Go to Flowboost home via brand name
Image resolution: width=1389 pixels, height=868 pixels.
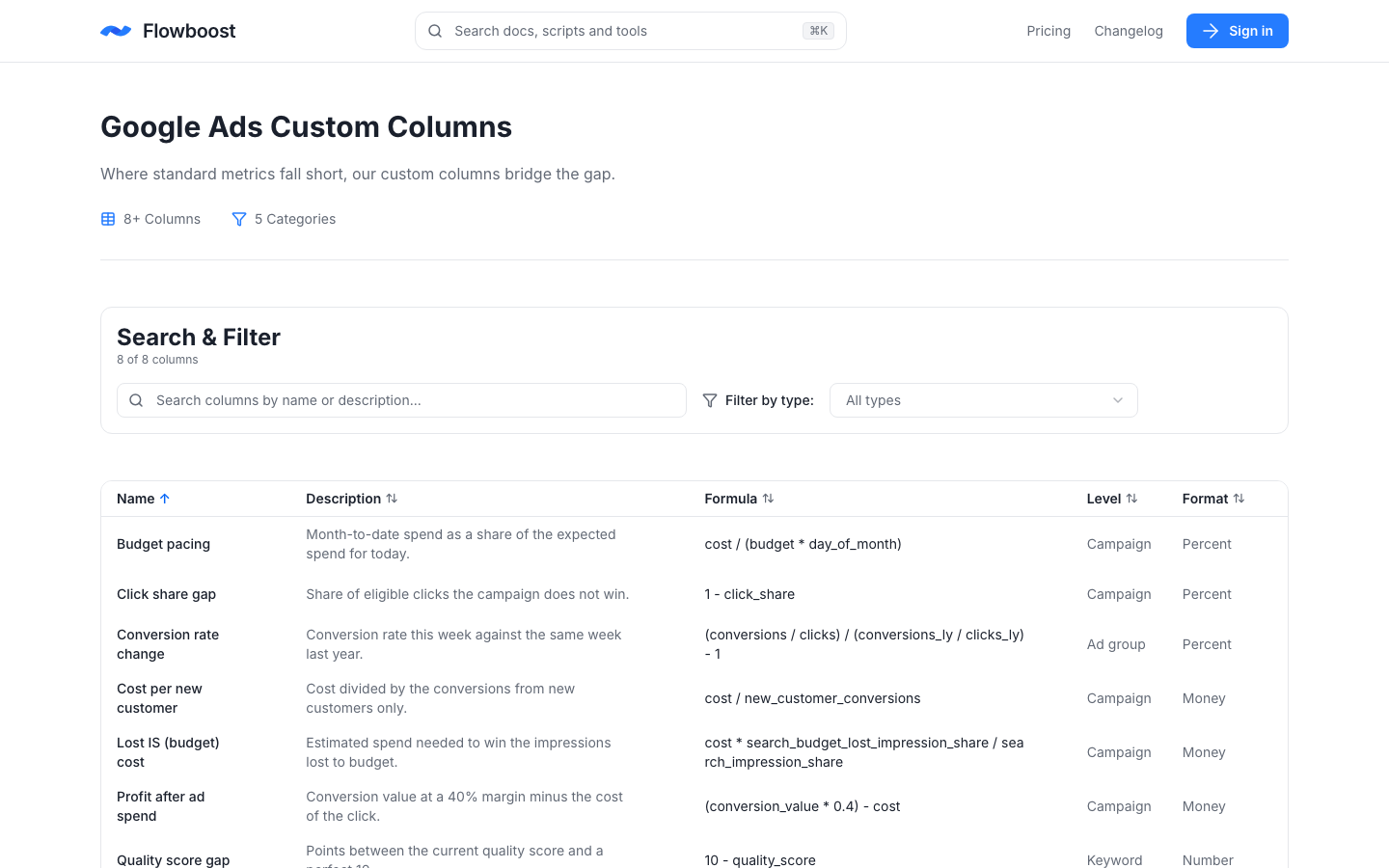pyautogui.click(x=189, y=31)
